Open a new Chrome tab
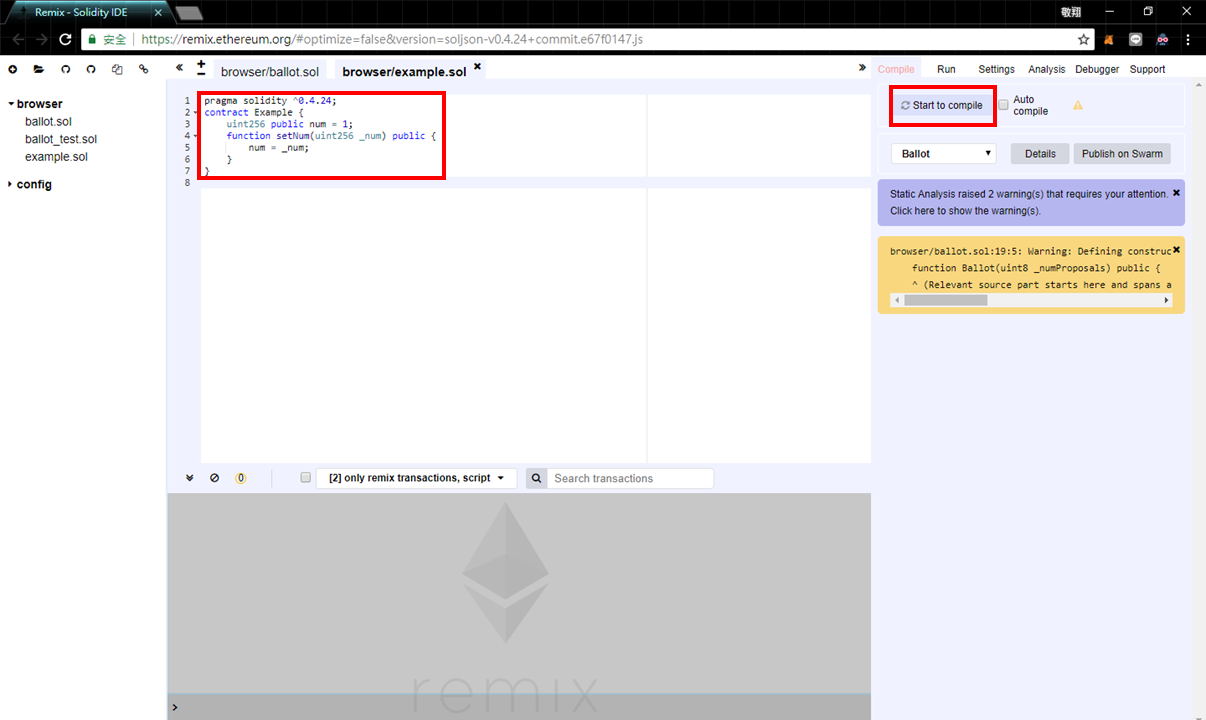 (x=188, y=13)
